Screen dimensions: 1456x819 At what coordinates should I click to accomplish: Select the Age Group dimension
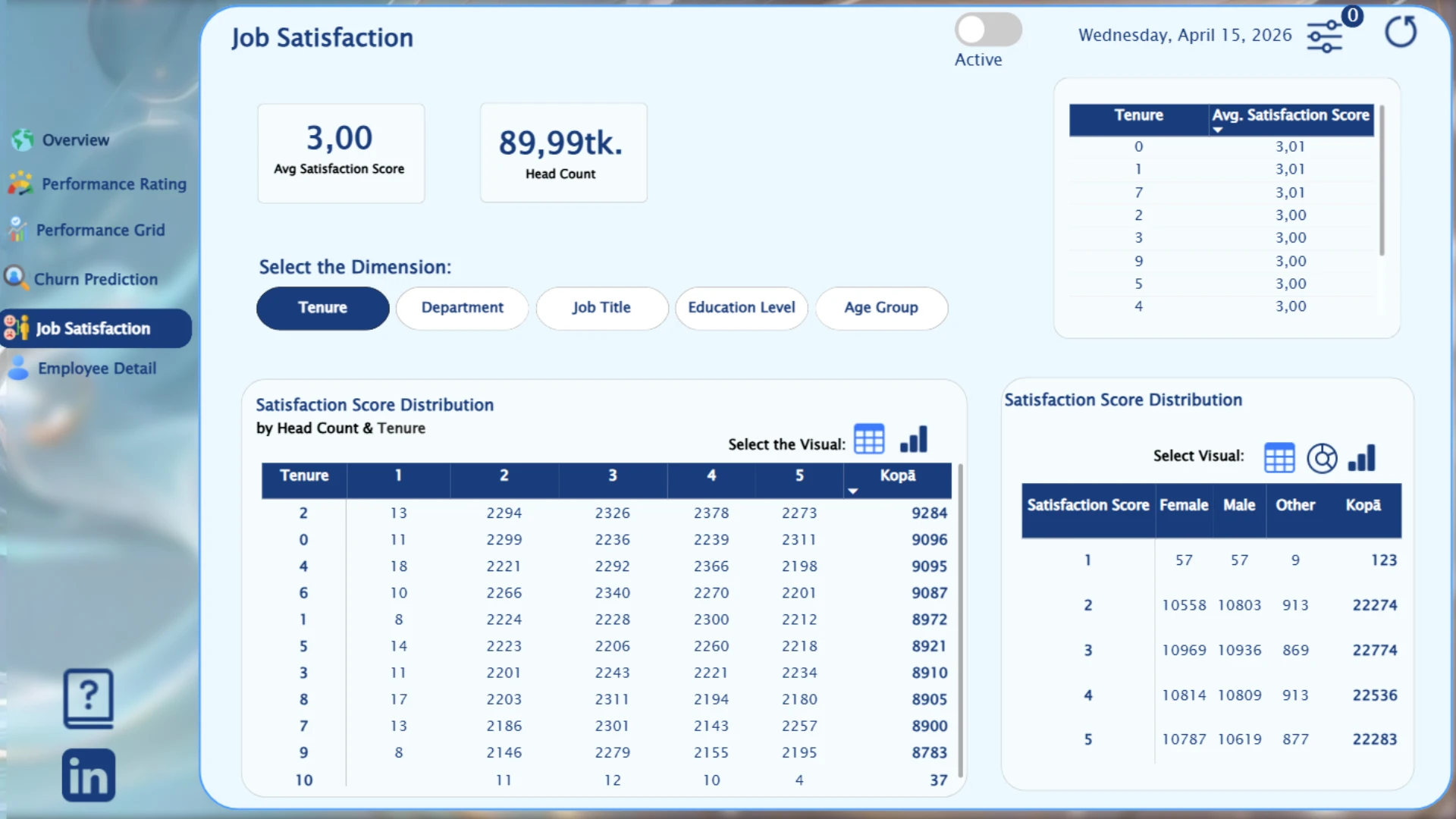881,308
